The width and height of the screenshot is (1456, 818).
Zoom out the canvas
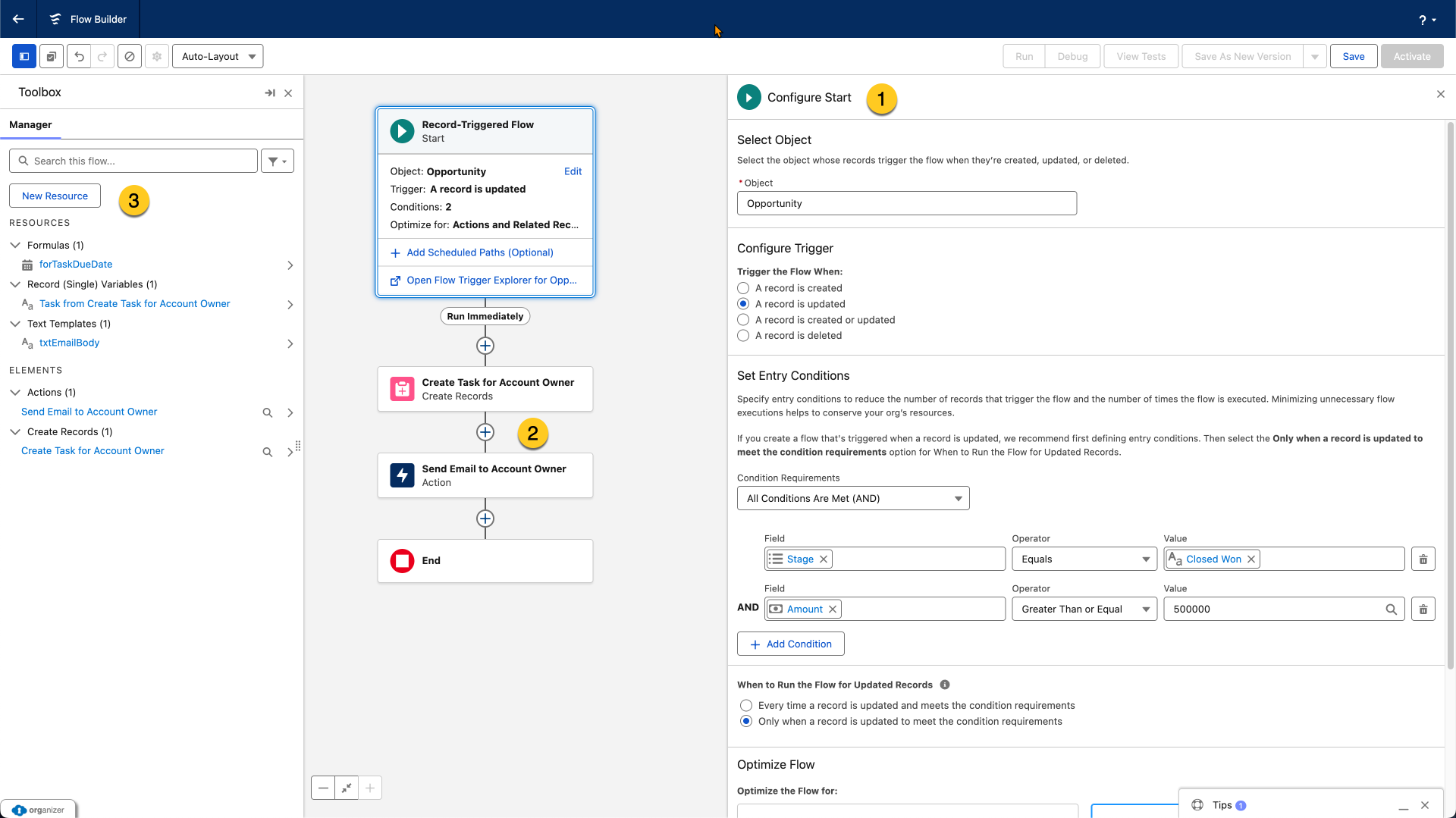323,788
